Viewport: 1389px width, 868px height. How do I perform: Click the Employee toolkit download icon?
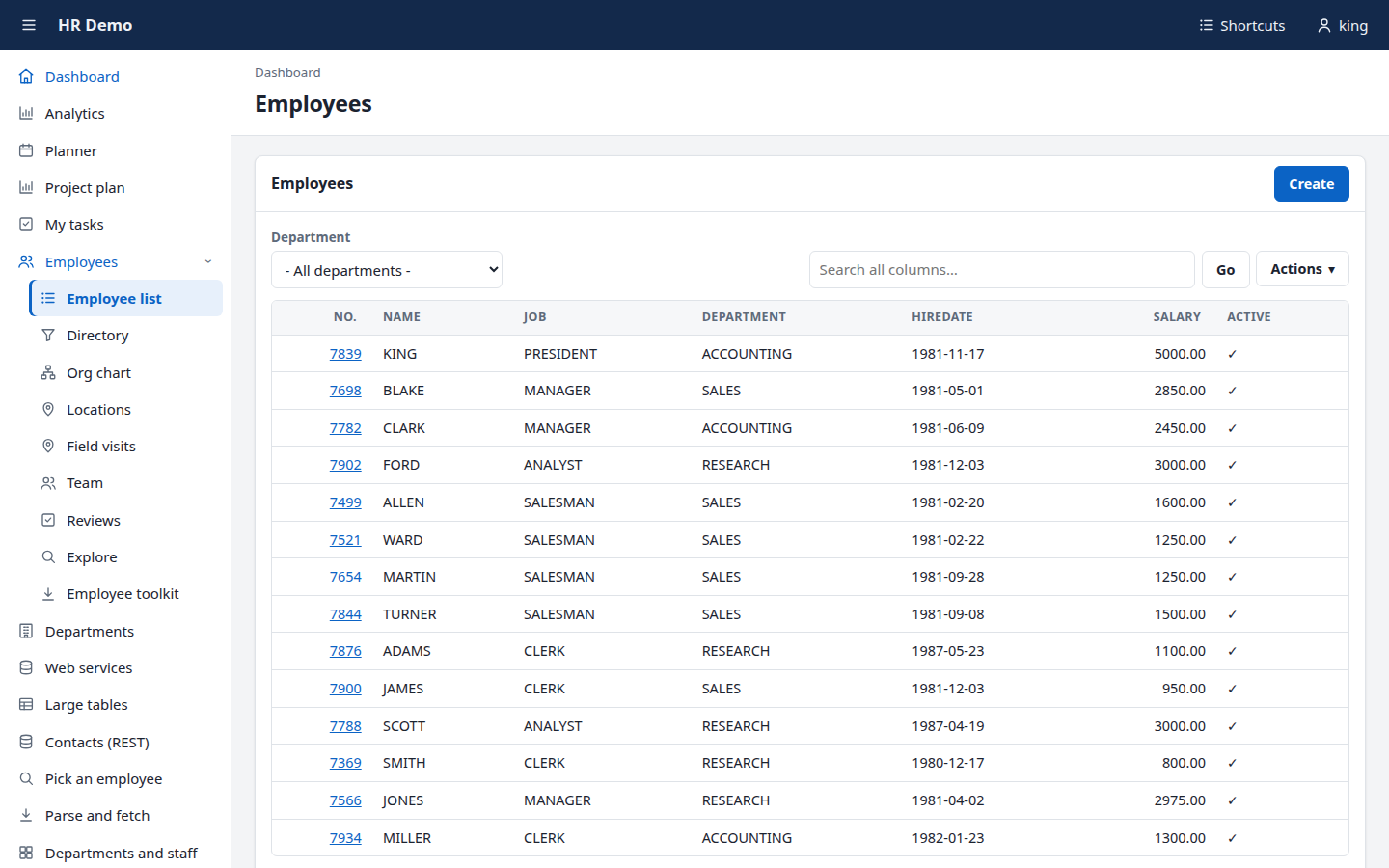click(48, 594)
